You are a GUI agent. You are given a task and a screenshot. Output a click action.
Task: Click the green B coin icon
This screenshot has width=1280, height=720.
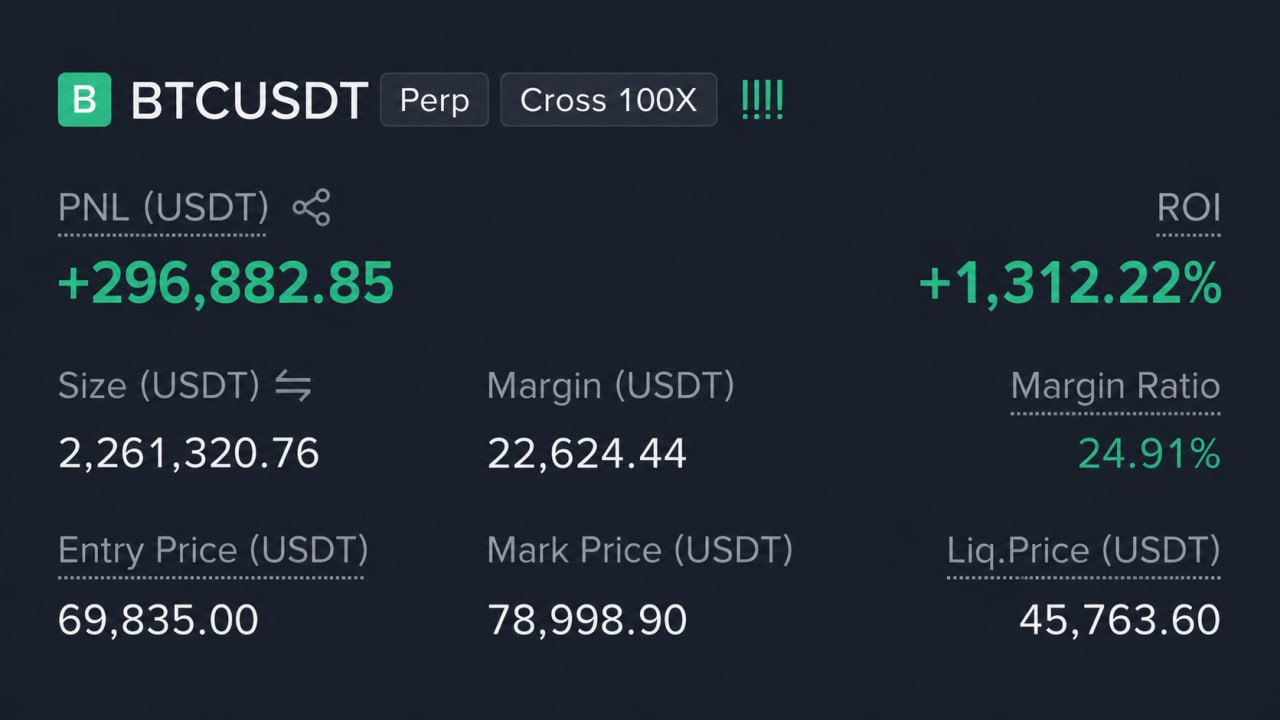click(x=84, y=100)
